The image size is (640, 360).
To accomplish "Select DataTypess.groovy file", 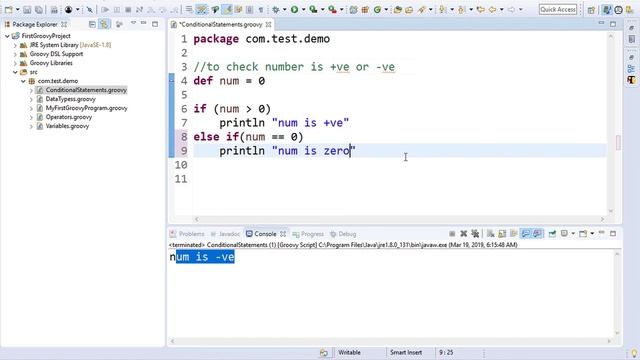I will (70, 99).
